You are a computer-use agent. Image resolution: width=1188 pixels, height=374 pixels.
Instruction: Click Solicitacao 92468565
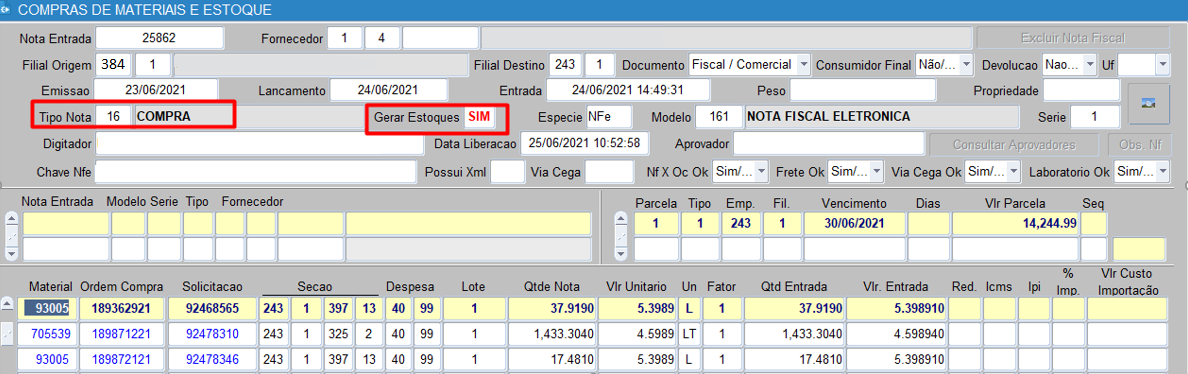tap(212, 308)
